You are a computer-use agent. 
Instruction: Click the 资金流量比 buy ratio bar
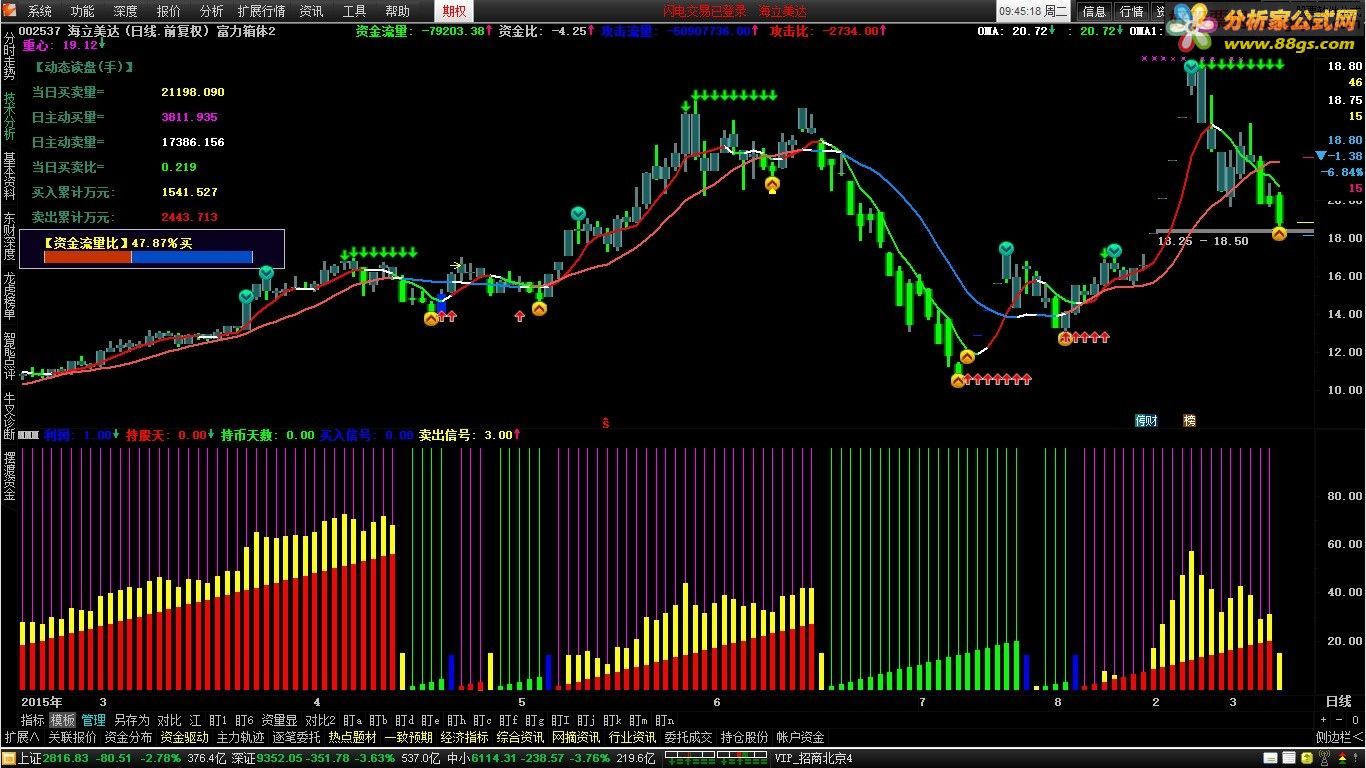148,257
